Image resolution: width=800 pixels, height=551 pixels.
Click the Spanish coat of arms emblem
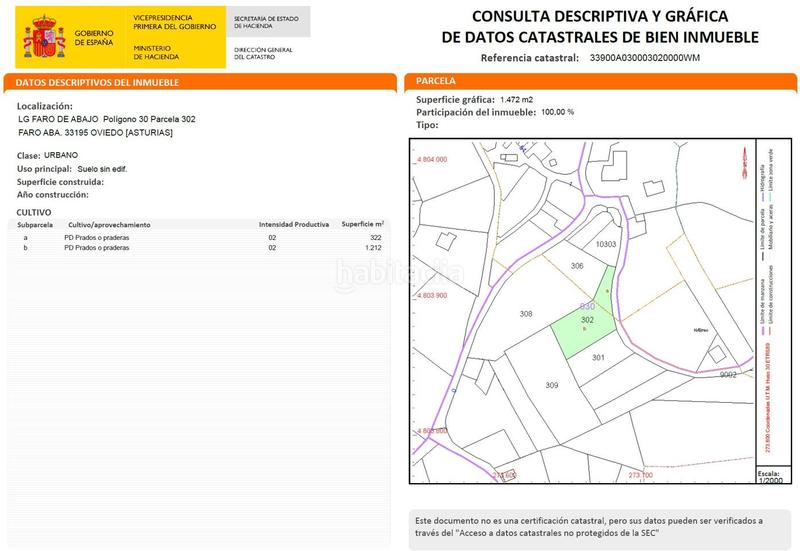(x=43, y=38)
